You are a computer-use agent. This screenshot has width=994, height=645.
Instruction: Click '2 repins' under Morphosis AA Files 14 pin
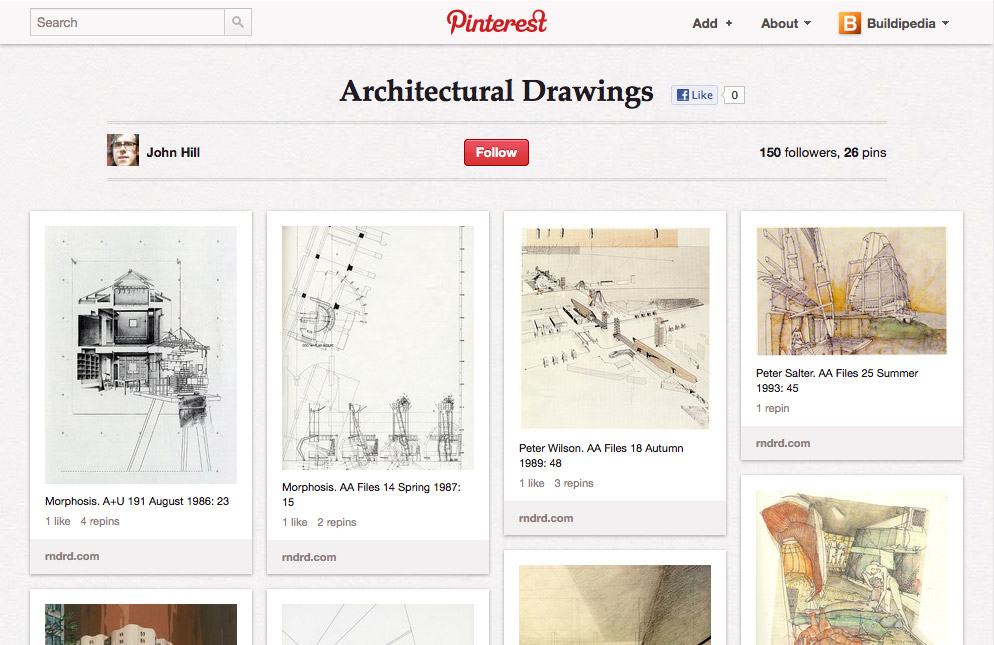click(337, 523)
